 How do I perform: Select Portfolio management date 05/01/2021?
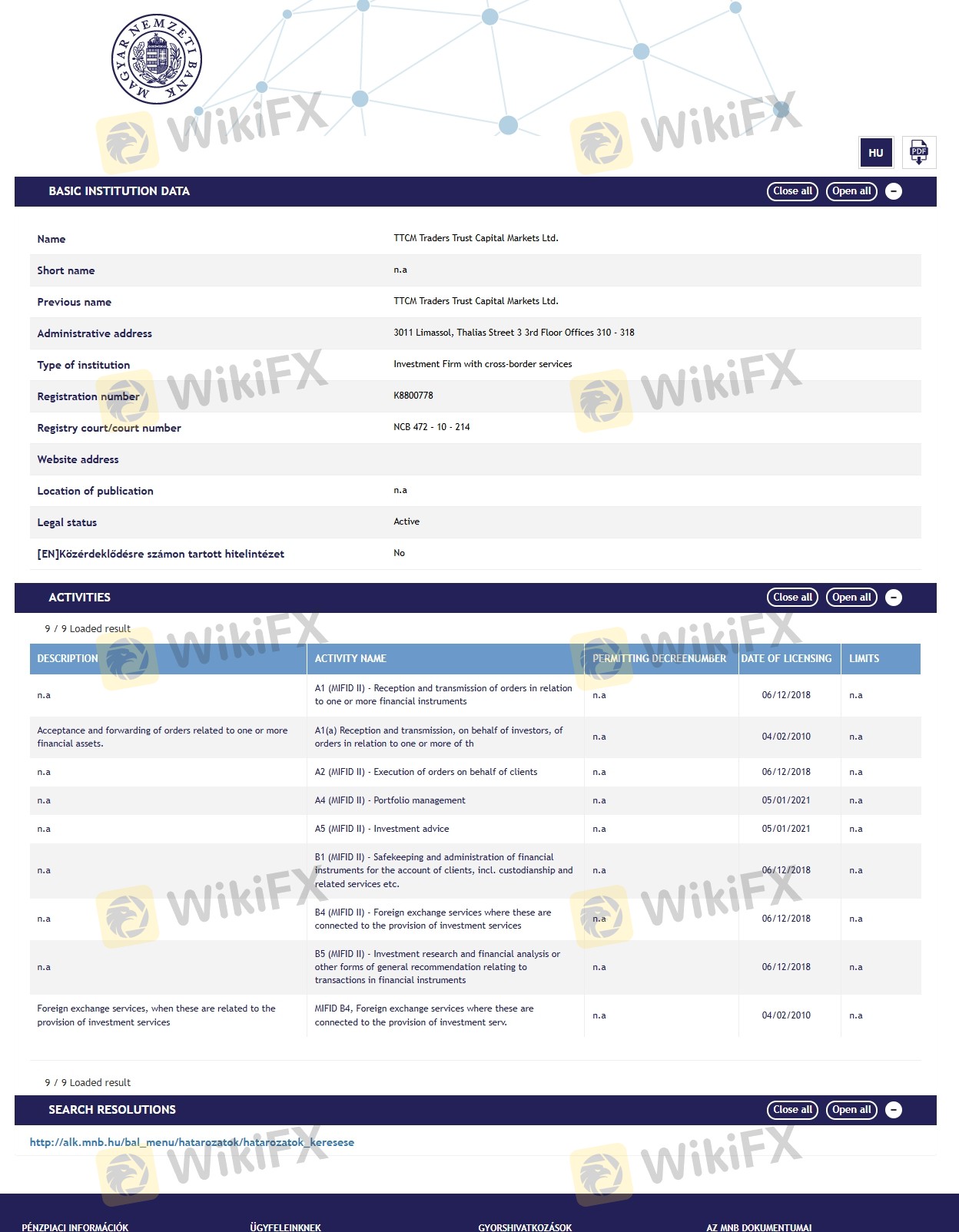pyautogui.click(x=786, y=800)
